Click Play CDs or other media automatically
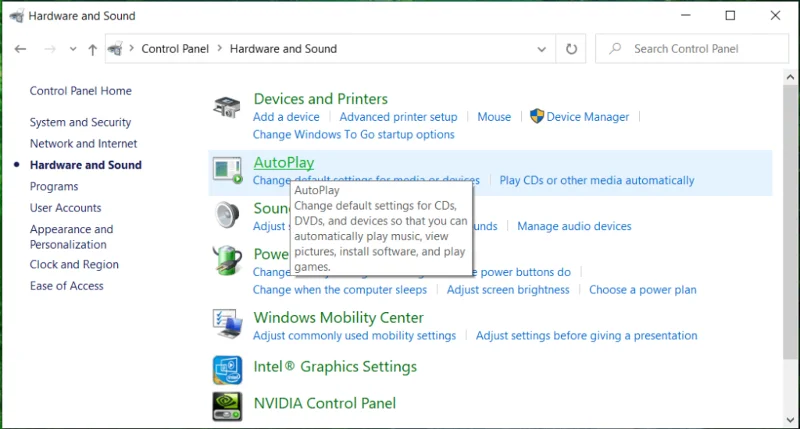This screenshot has height=429, width=800. click(597, 181)
